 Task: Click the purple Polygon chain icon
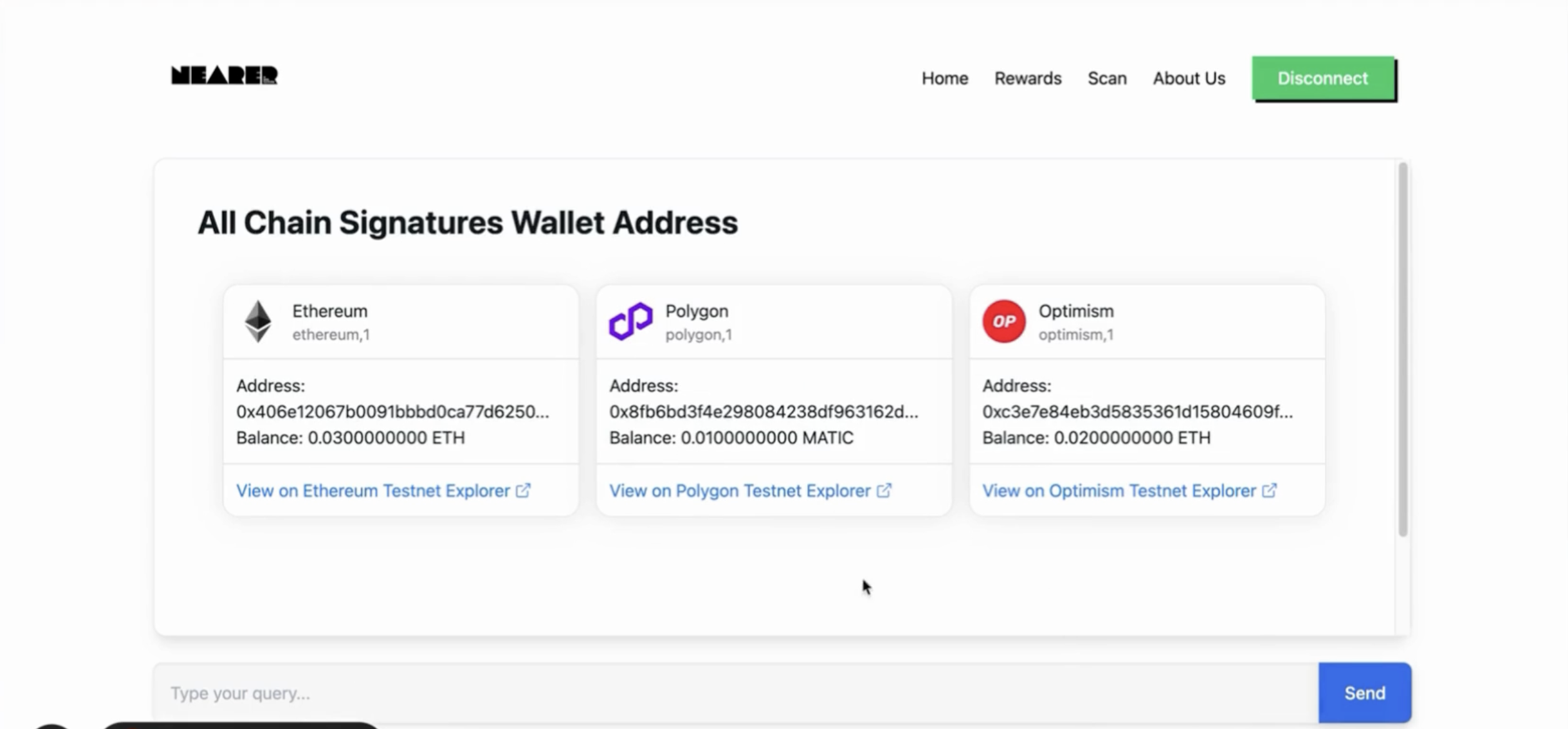(x=630, y=321)
